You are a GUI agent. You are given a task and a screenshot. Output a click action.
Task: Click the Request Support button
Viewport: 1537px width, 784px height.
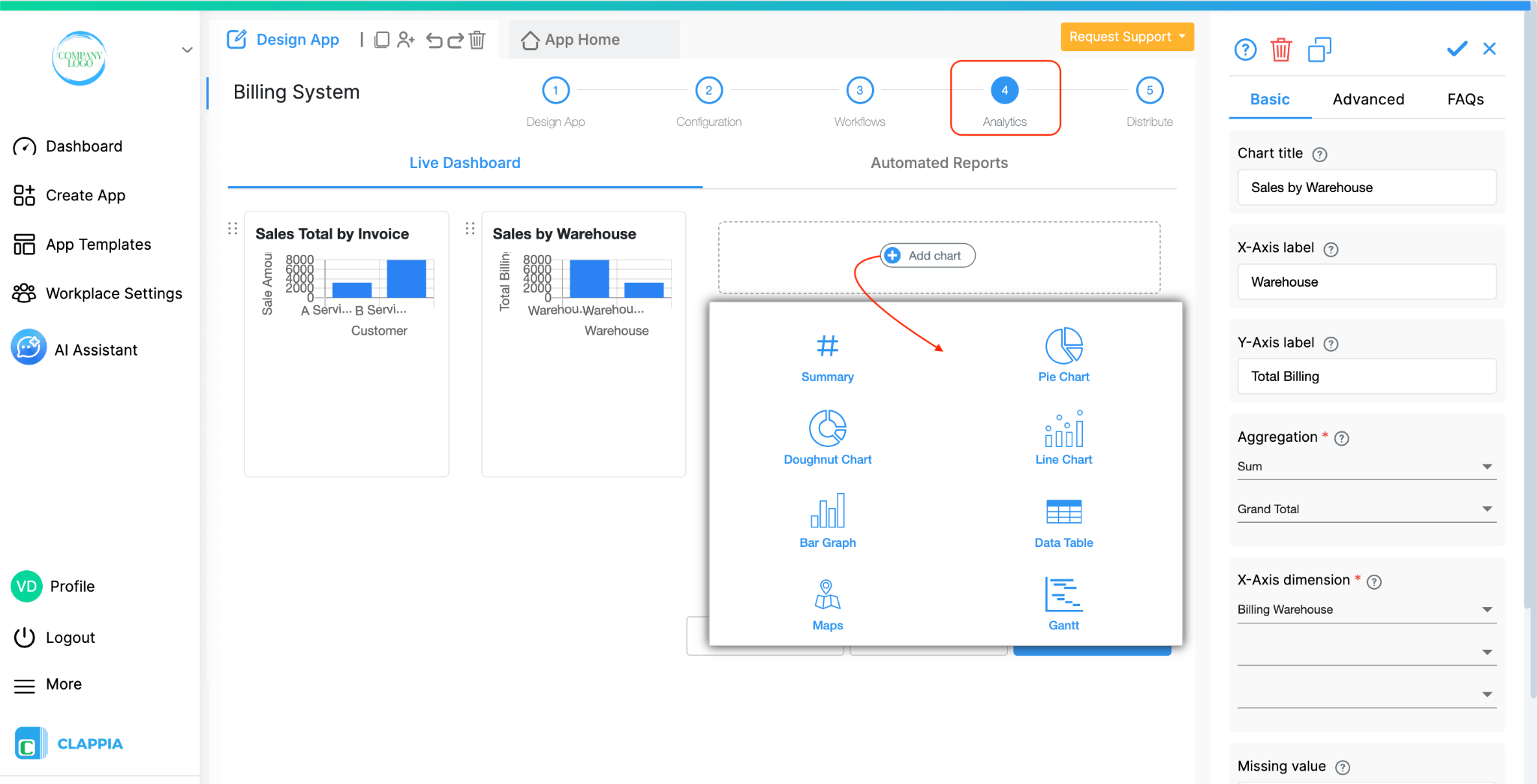(1126, 36)
